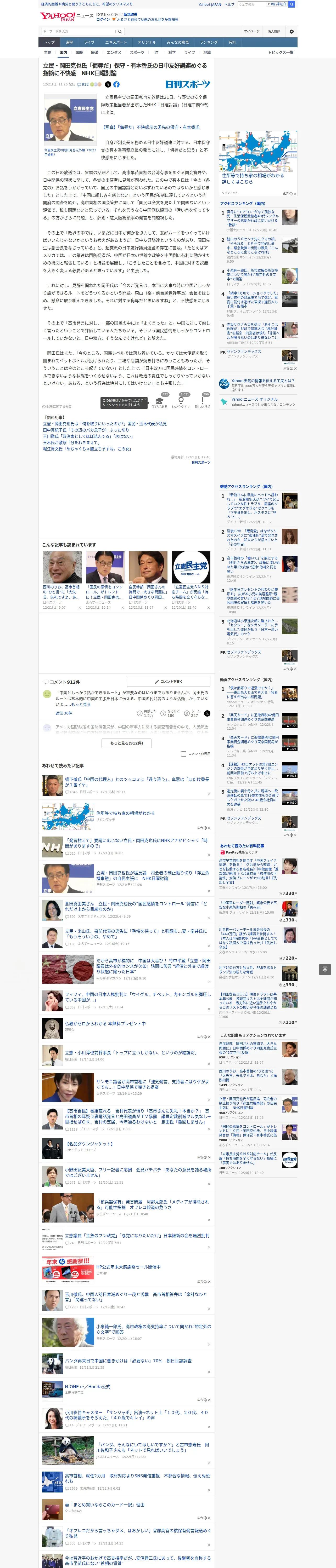The height and width of the screenshot is (1568, 336).
Task: Open the settings gear icon
Action: click(x=292, y=32)
